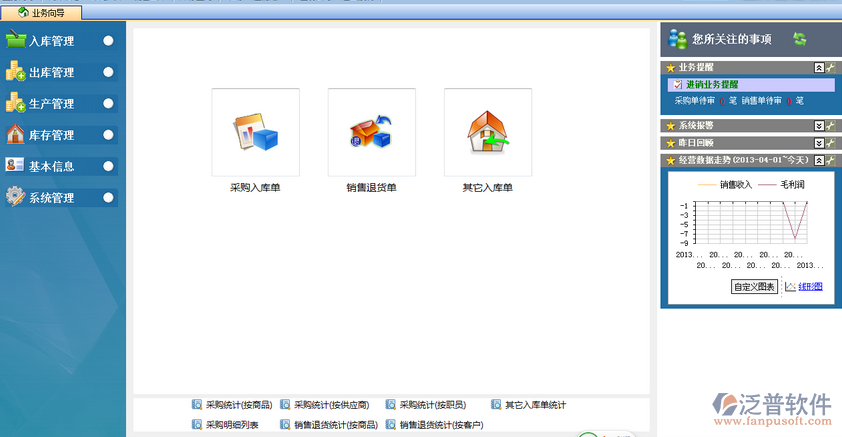This screenshot has width=842, height=437.
Task: Open settings wrench for 系统报警
Action: tap(831, 126)
